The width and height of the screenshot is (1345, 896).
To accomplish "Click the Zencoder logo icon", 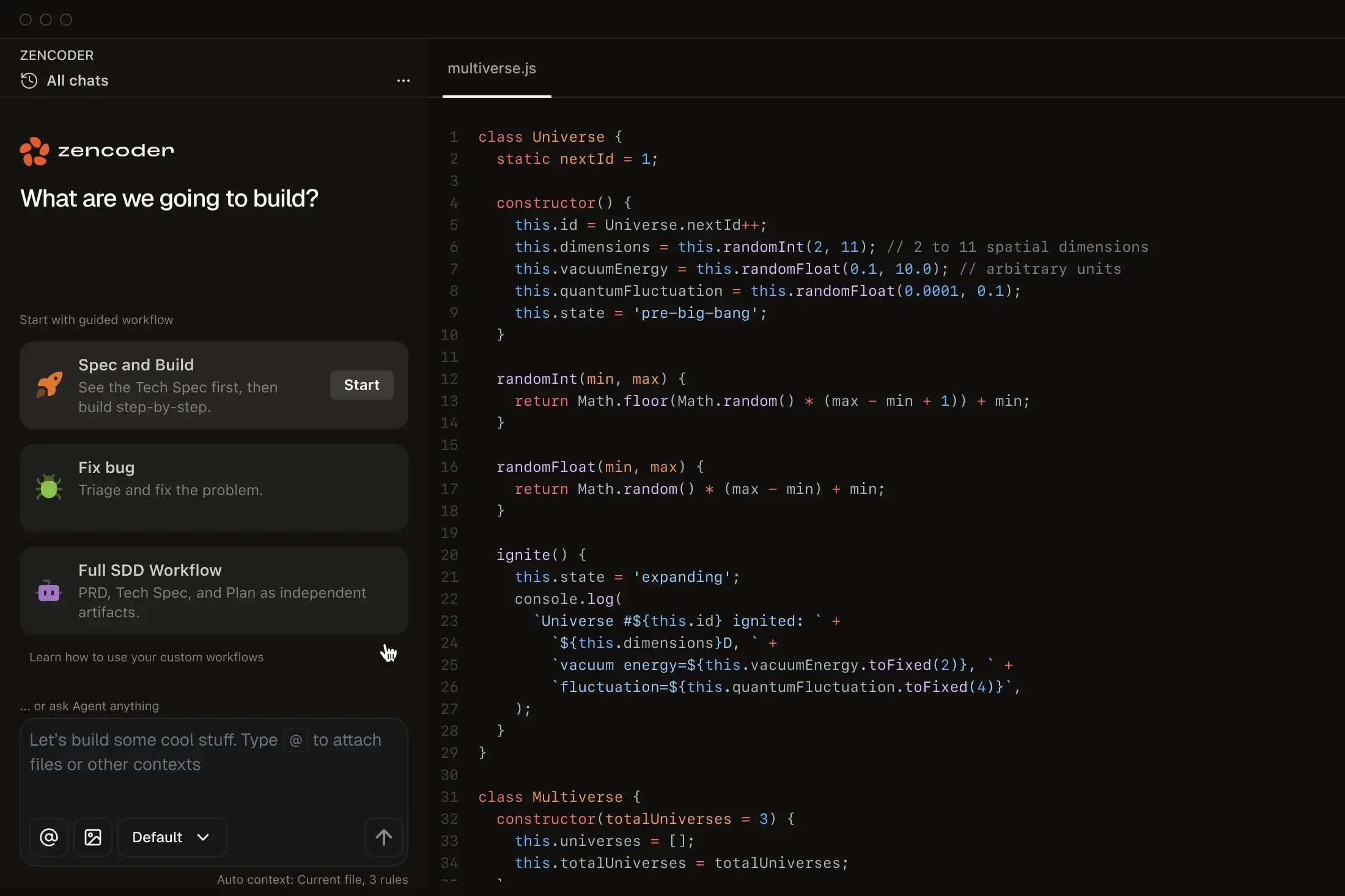I will pos(34,151).
